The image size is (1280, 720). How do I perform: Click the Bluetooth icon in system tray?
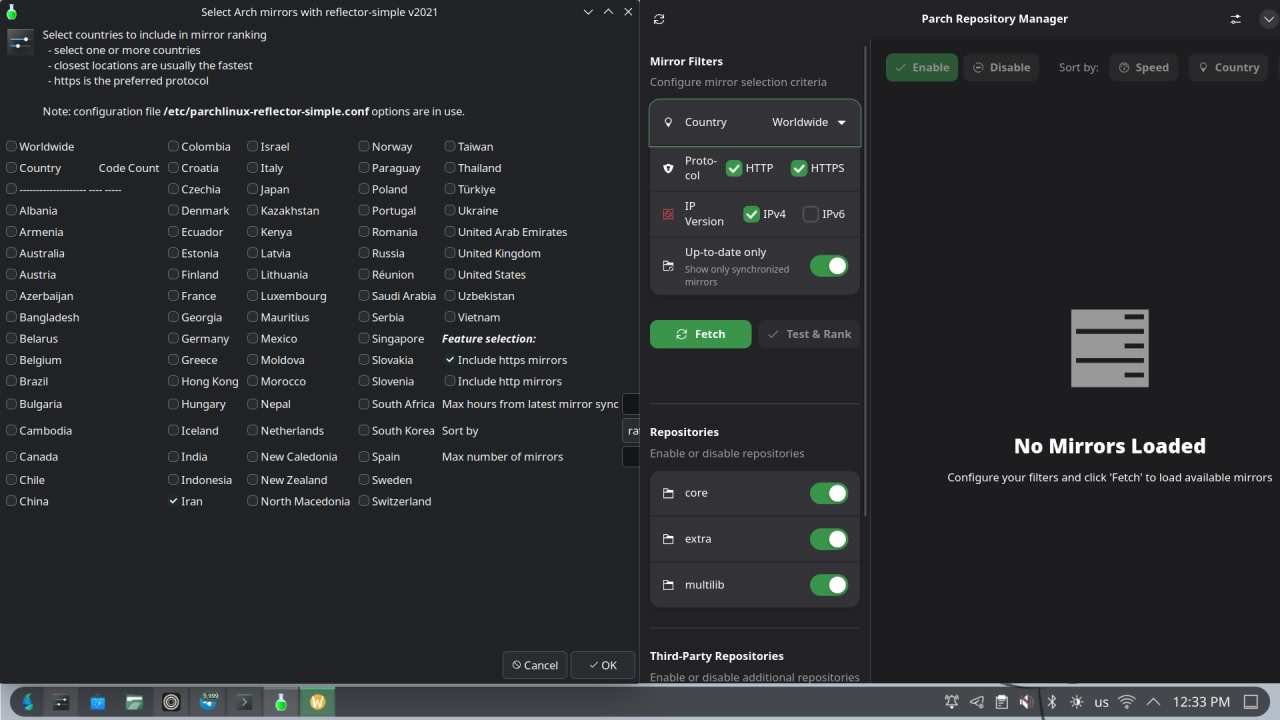coord(1052,702)
